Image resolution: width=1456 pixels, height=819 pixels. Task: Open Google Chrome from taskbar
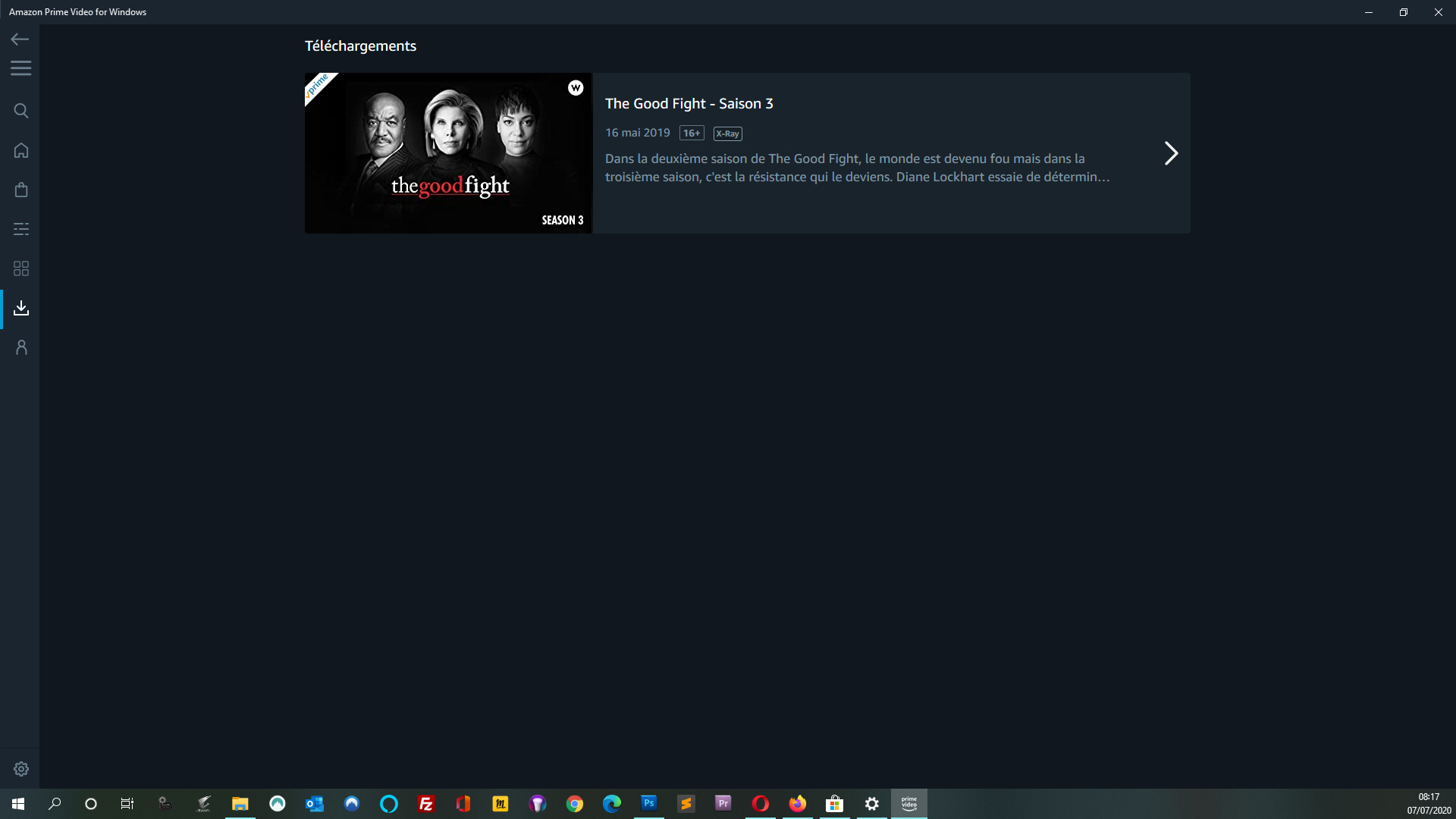[575, 804]
